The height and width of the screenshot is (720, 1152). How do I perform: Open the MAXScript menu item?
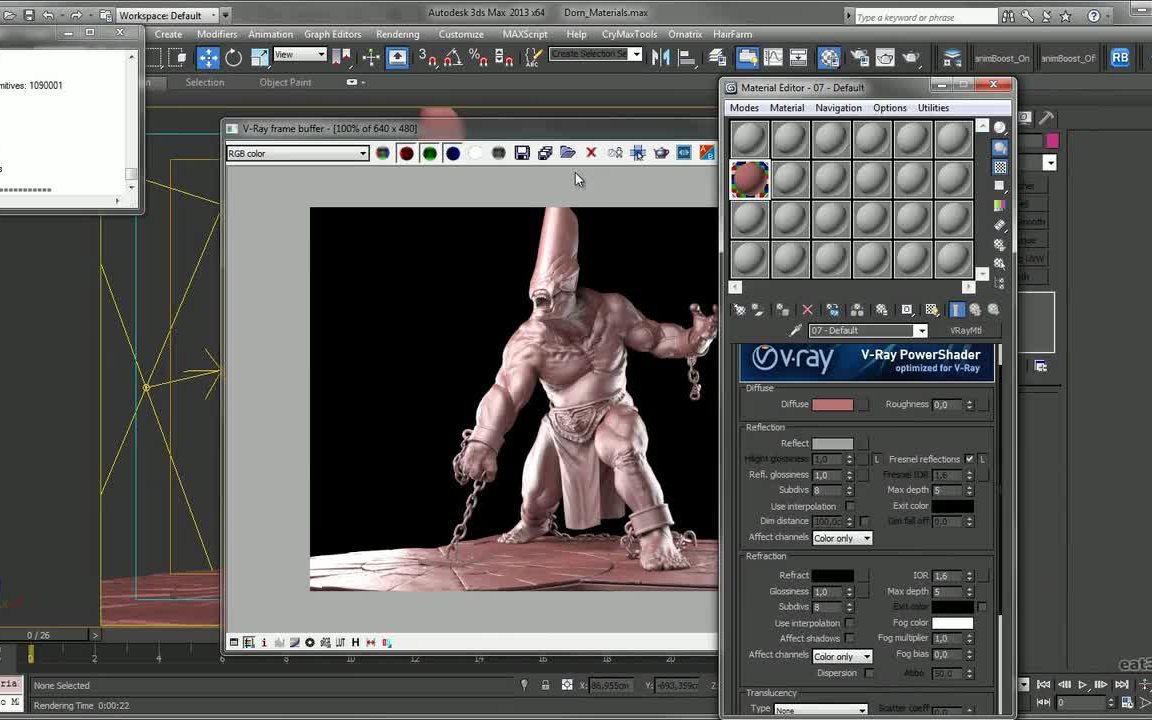524,34
